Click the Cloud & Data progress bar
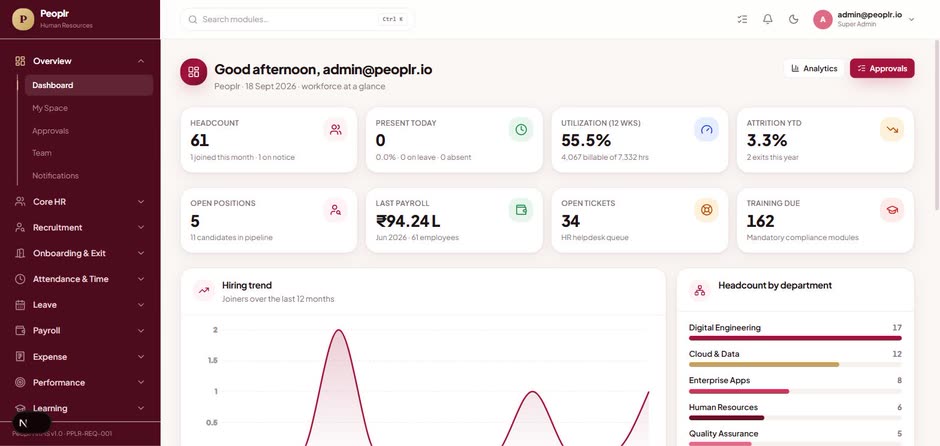 [x=795, y=364]
